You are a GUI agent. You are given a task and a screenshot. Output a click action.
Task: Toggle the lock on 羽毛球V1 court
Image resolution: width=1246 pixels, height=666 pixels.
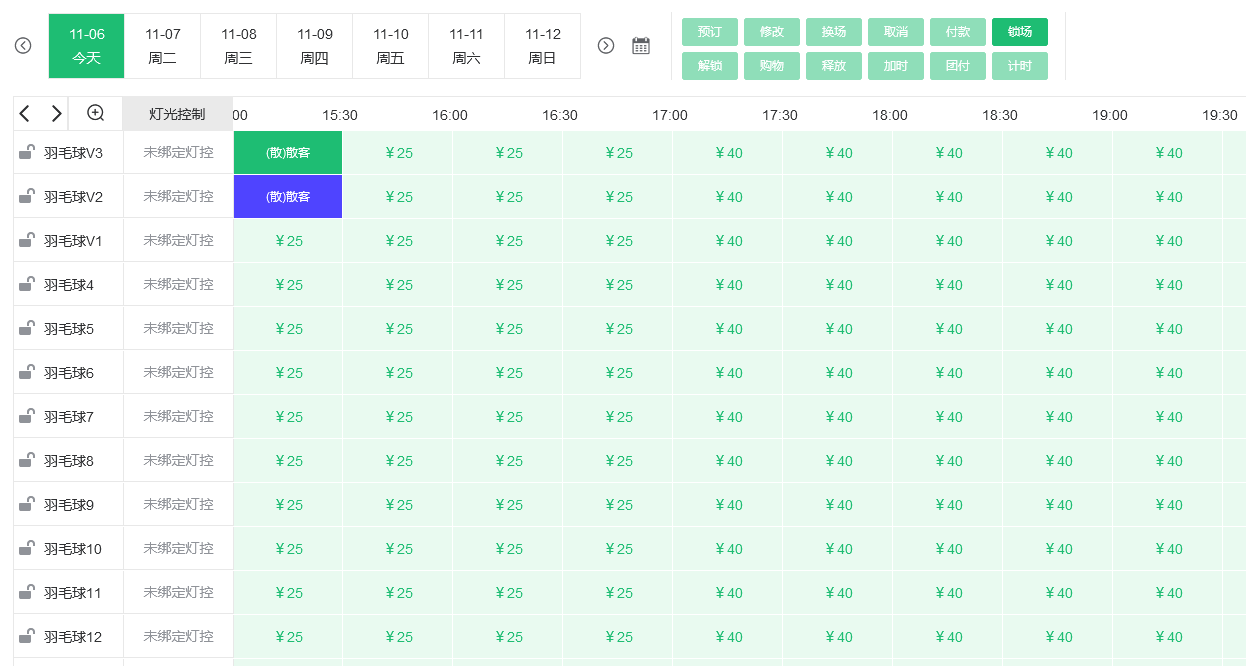[27, 240]
